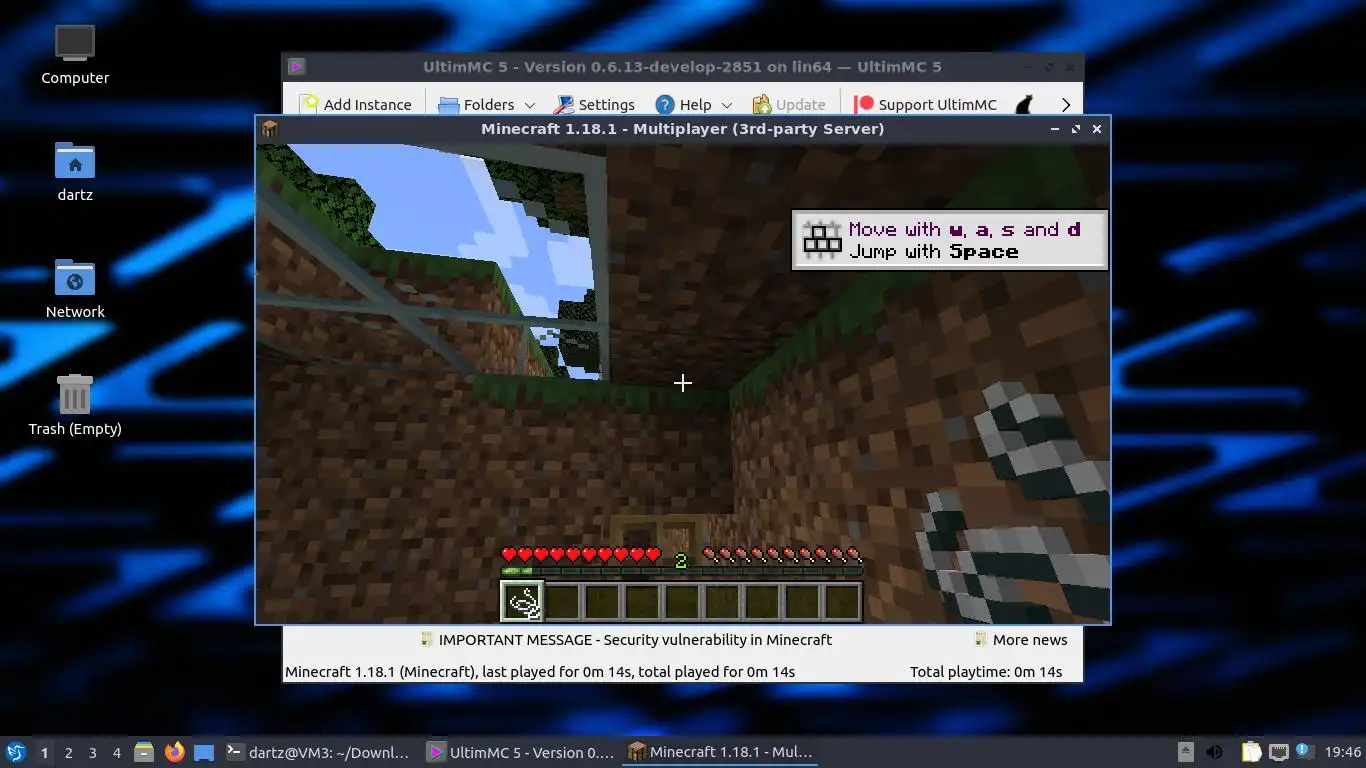1366x768 pixels.
Task: Click Add Instance in UltimMC toolbar
Action: point(356,104)
